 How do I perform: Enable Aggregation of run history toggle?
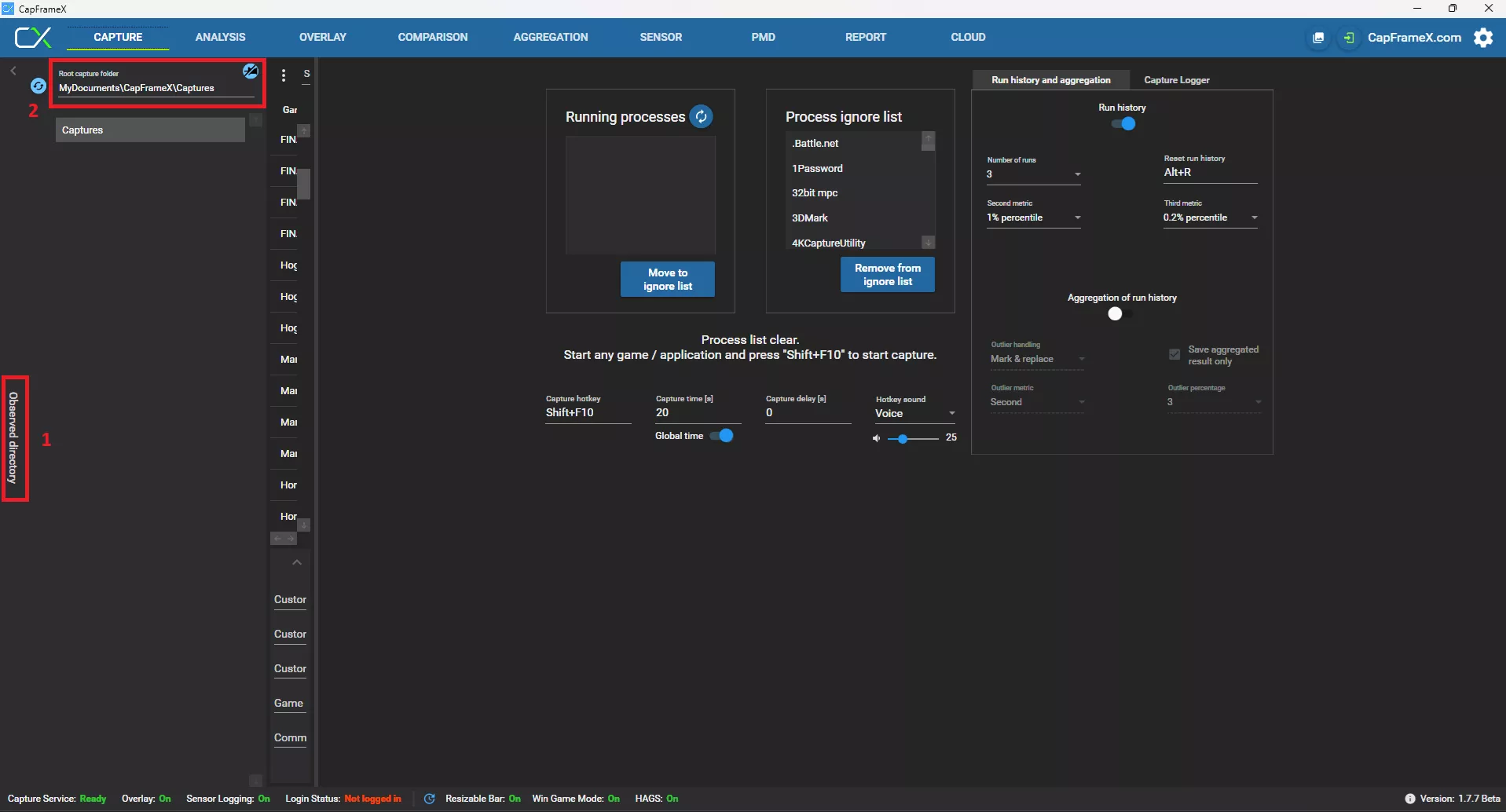point(1119,314)
